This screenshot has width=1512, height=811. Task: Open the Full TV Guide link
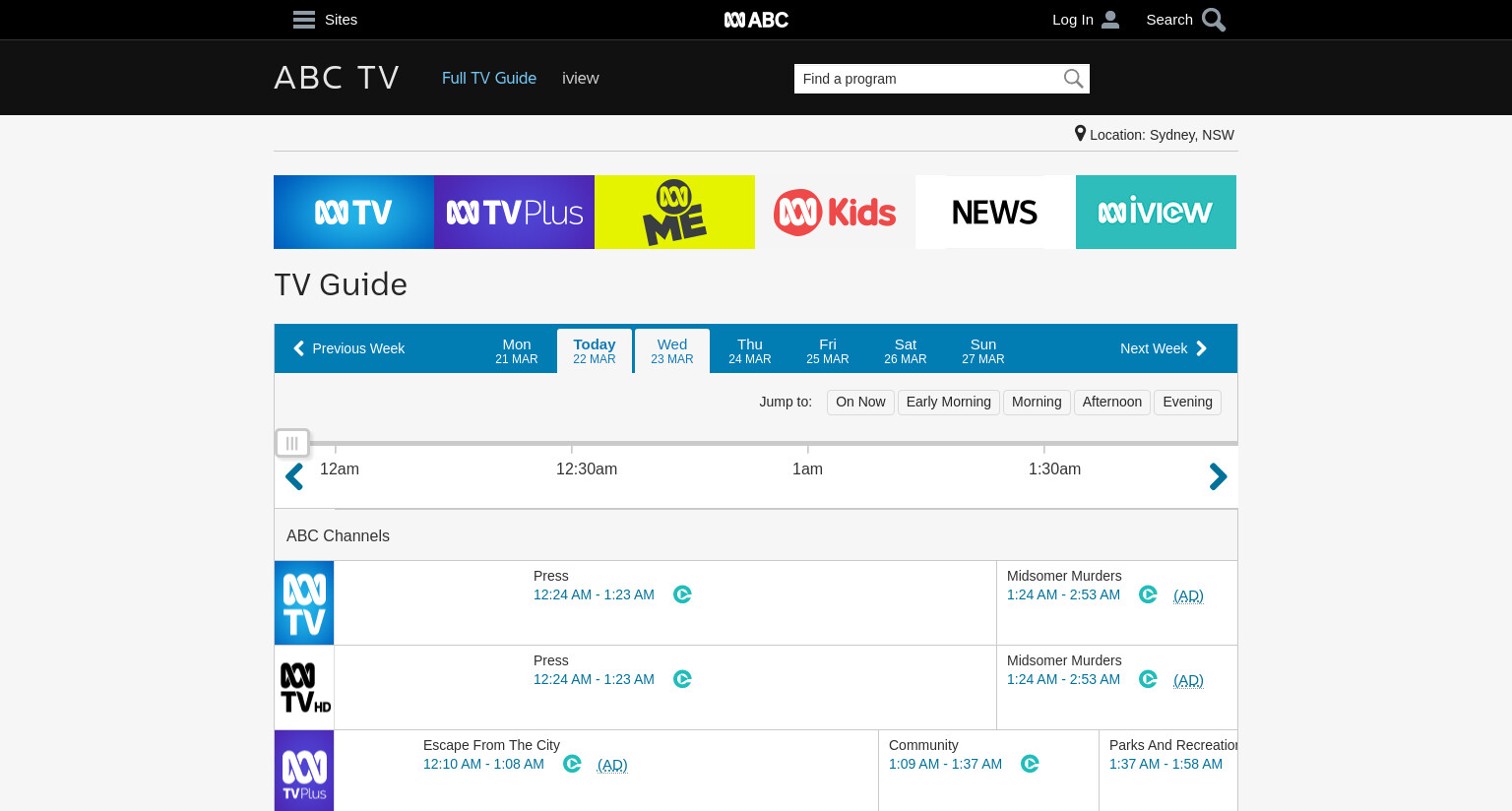click(489, 78)
